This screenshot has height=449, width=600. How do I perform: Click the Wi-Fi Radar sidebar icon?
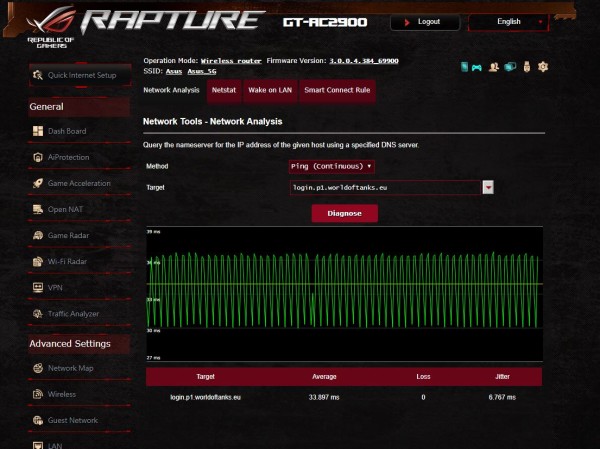(38, 261)
